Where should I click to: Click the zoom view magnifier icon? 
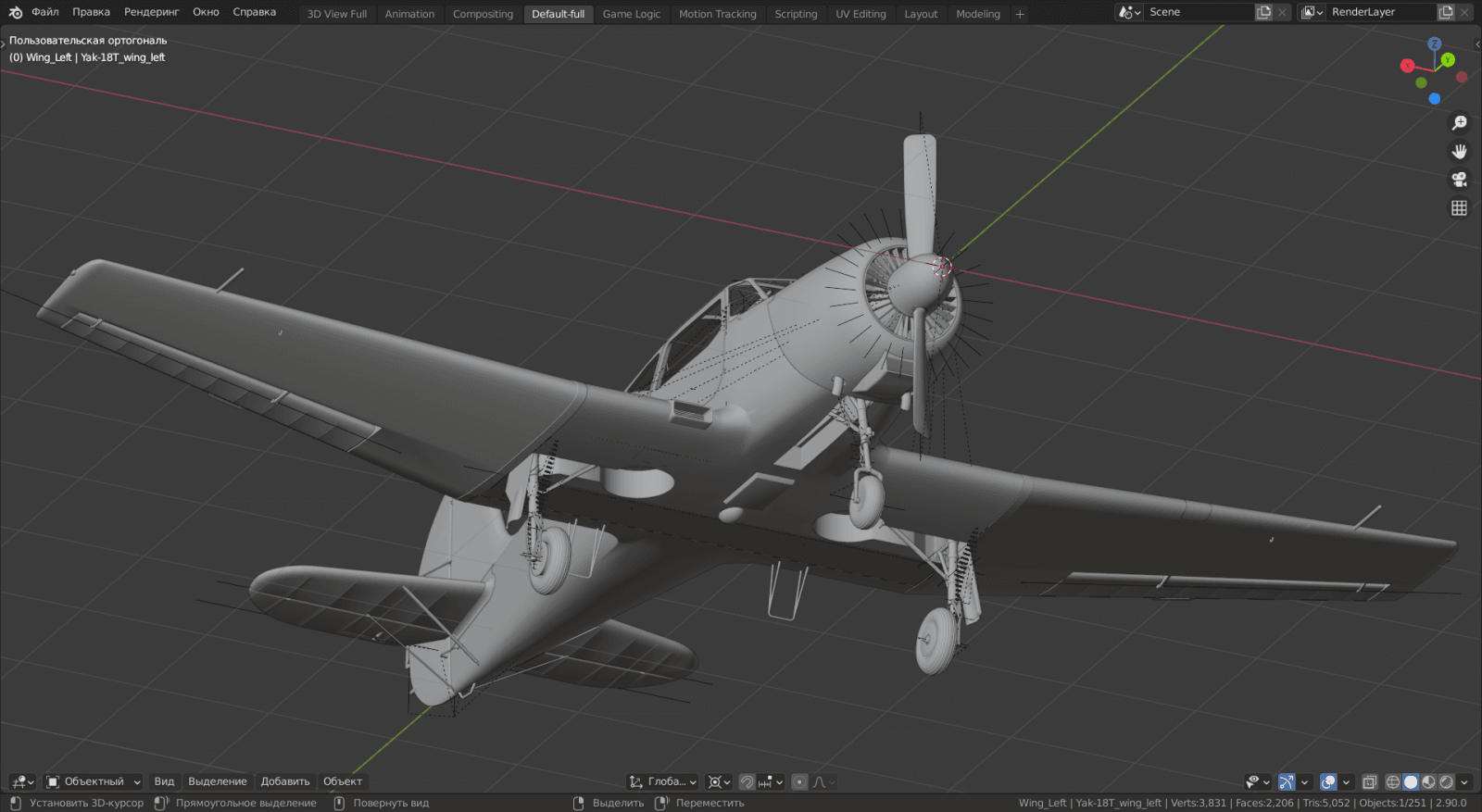pyautogui.click(x=1459, y=123)
